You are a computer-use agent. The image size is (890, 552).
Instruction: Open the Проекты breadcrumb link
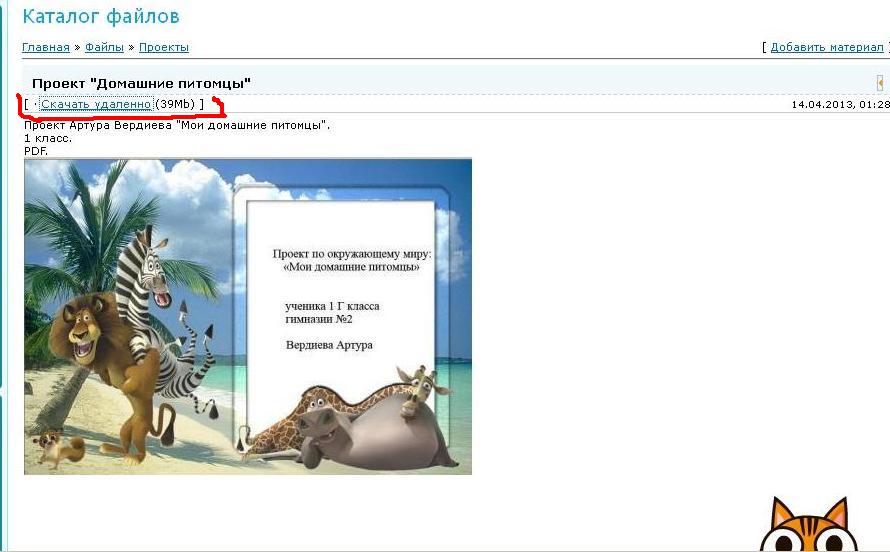pos(164,48)
